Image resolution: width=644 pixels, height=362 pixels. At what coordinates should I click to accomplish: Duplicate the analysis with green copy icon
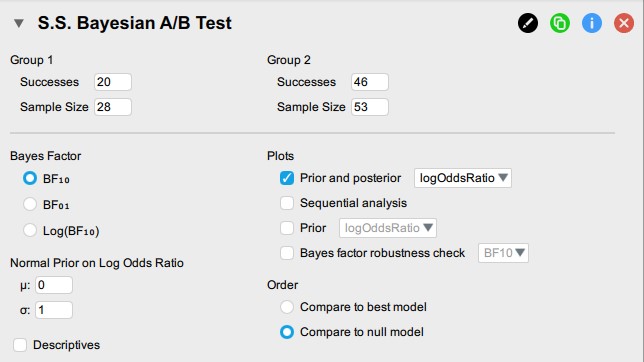click(560, 23)
